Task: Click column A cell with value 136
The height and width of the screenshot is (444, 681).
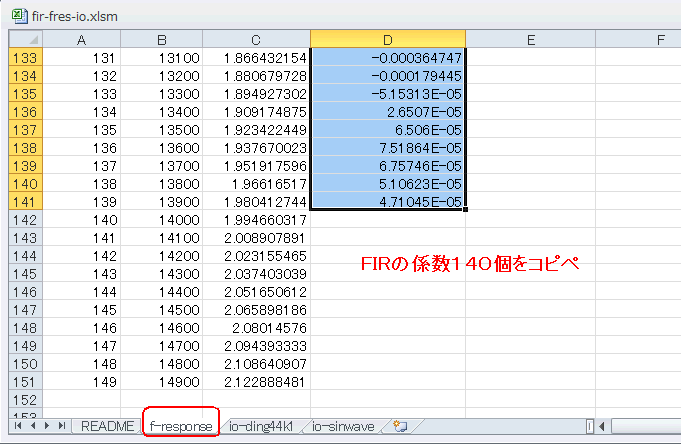Action: point(82,148)
